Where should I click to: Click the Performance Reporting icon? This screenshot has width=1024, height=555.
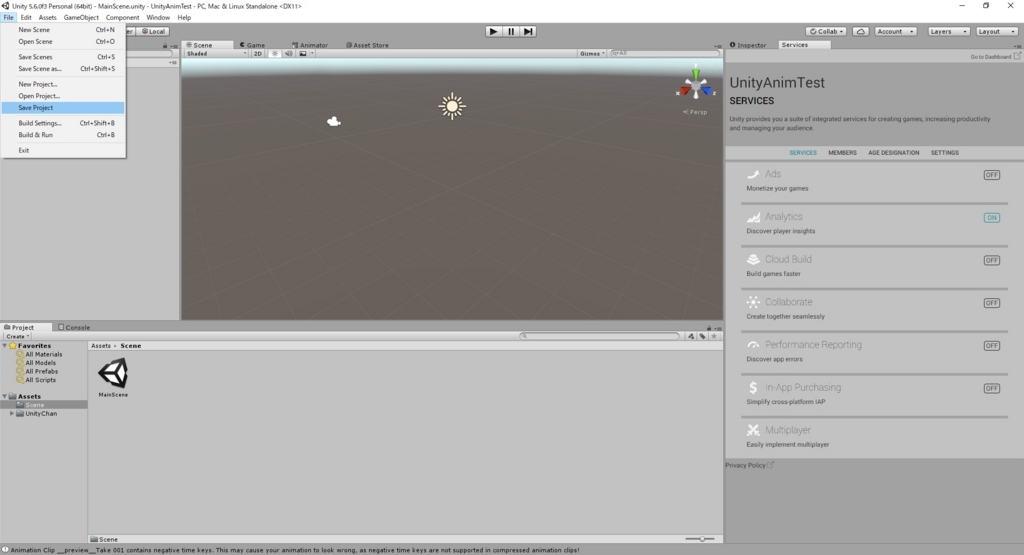click(753, 345)
